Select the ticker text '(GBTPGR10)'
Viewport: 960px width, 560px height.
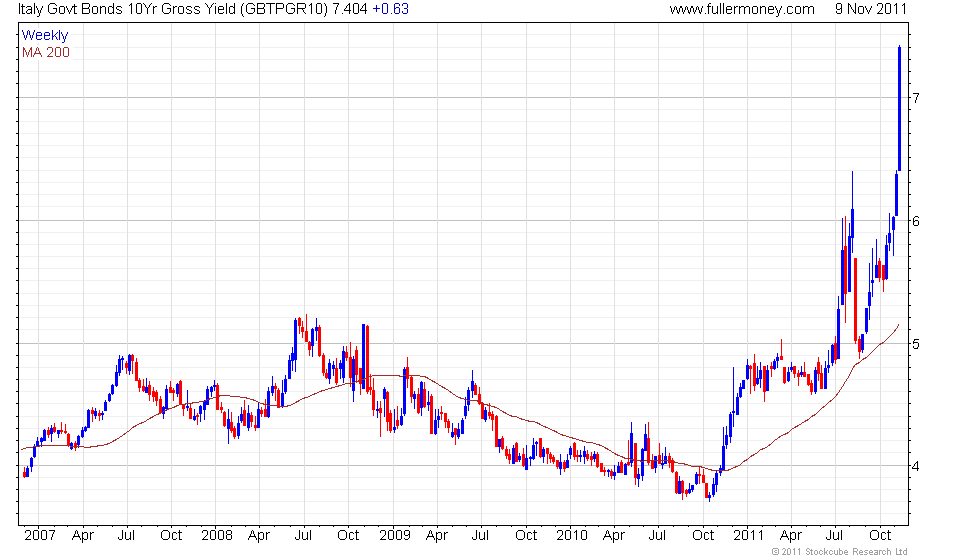(283, 9)
